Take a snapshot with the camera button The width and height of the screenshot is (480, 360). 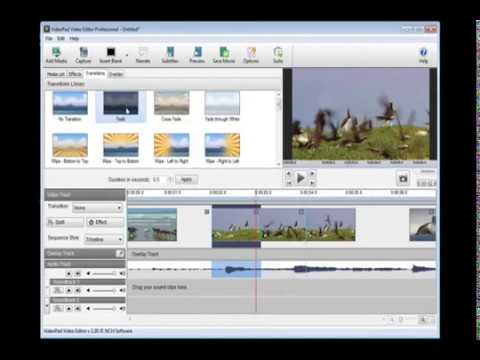[403, 179]
